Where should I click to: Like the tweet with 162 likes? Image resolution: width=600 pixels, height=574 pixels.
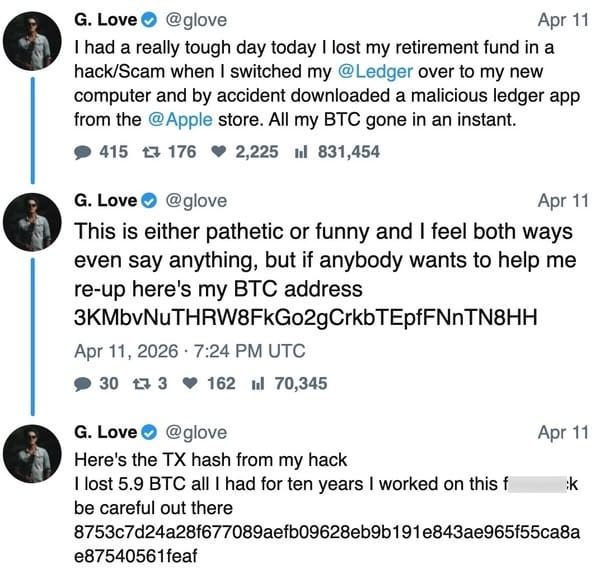coord(188,383)
